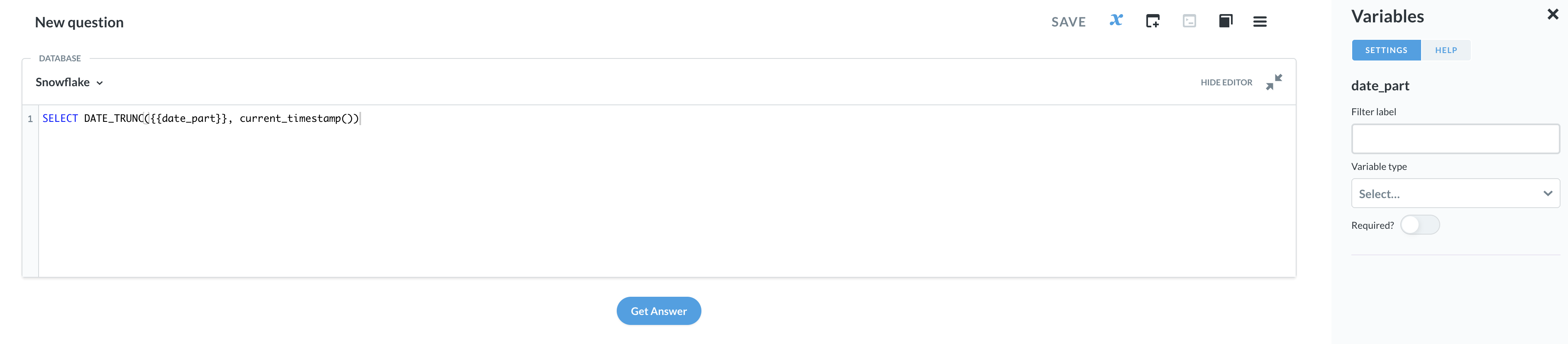The height and width of the screenshot is (344, 1568).
Task: Collapse the editor with the shrink arrows icon
Action: pyautogui.click(x=1274, y=82)
